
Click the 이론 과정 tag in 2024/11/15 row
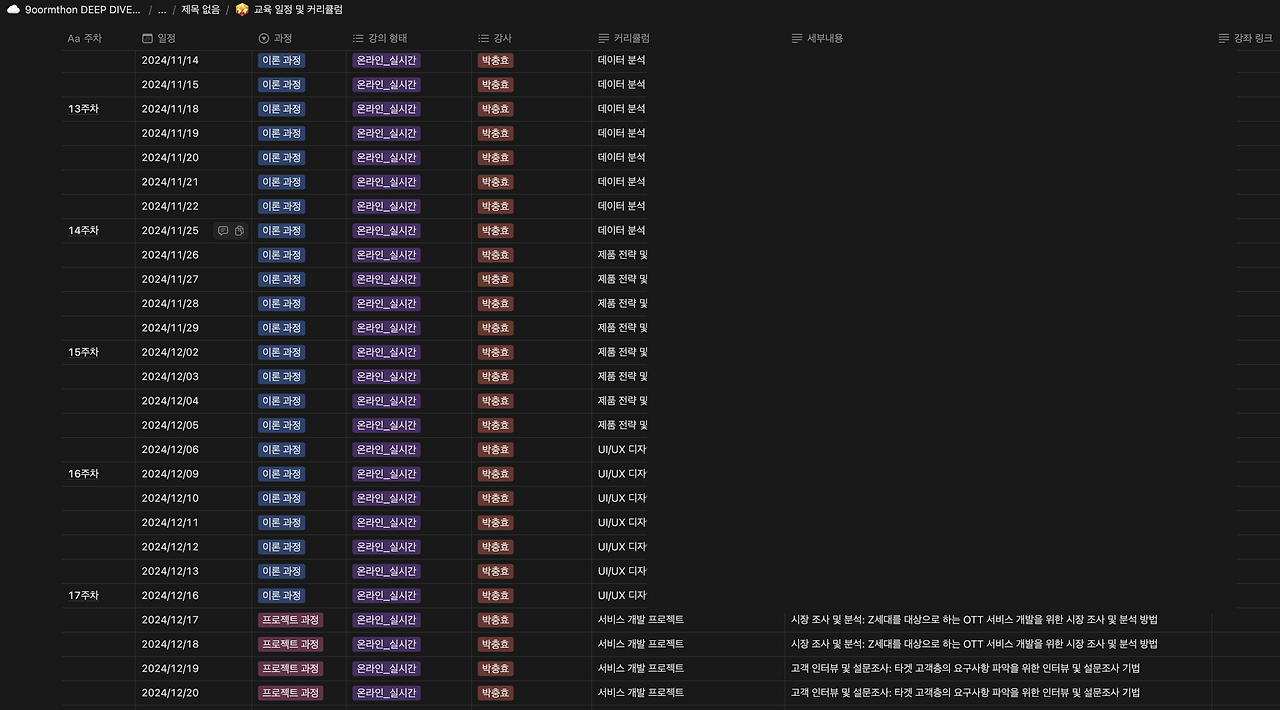click(x=282, y=85)
